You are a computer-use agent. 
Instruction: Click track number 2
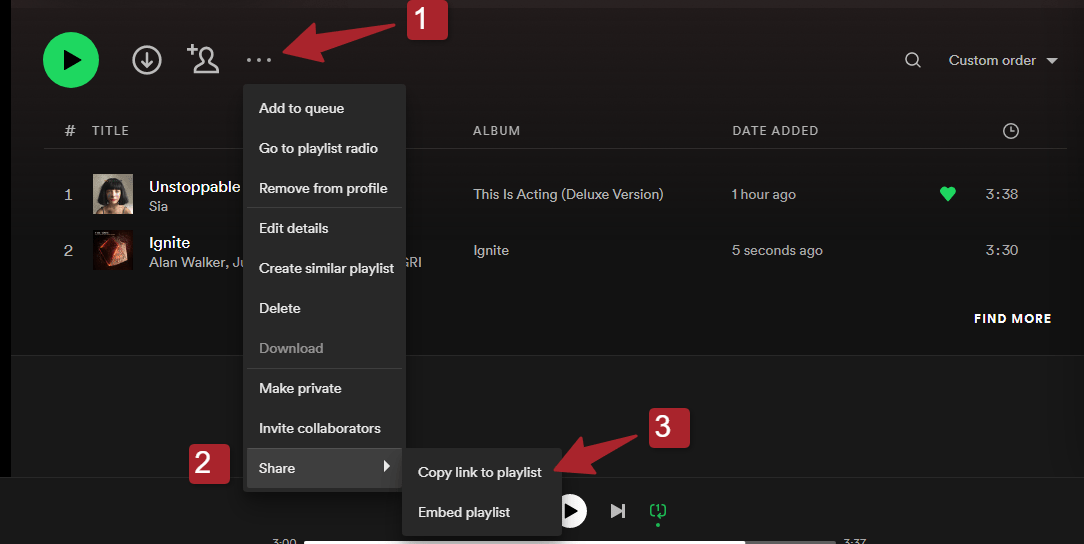tap(68, 250)
